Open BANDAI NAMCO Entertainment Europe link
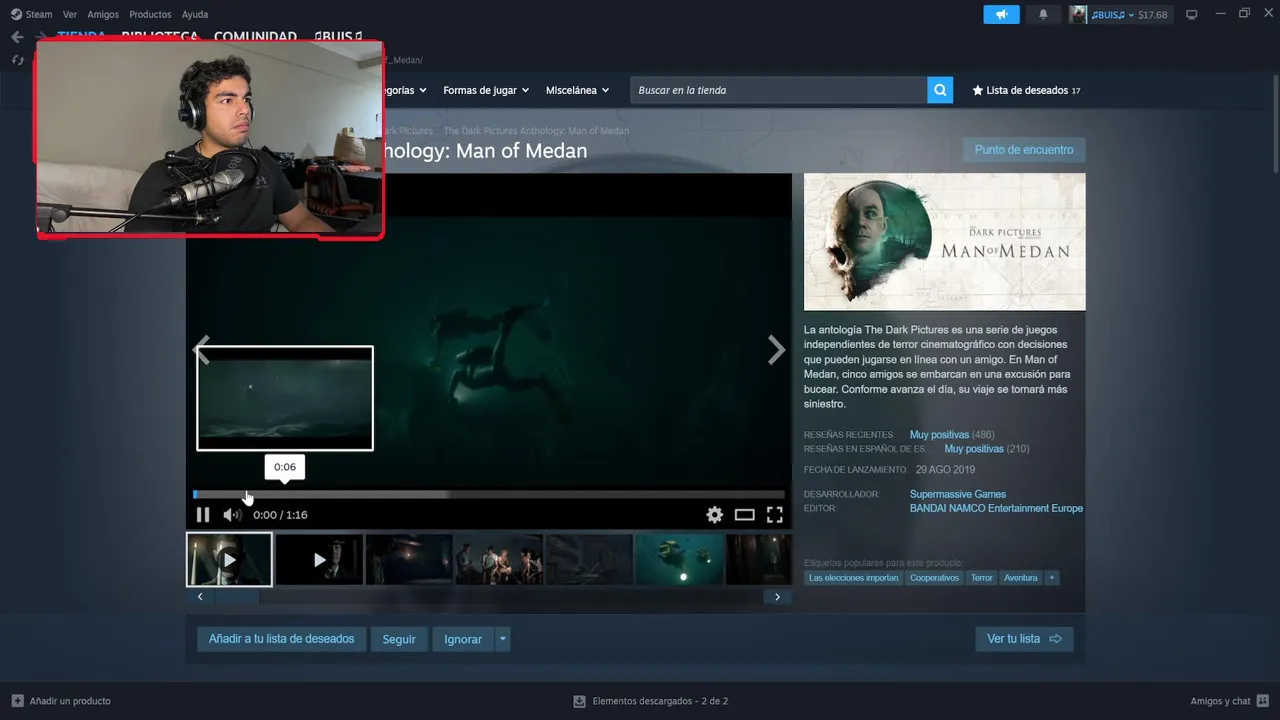The height and width of the screenshot is (720, 1280). 996,508
